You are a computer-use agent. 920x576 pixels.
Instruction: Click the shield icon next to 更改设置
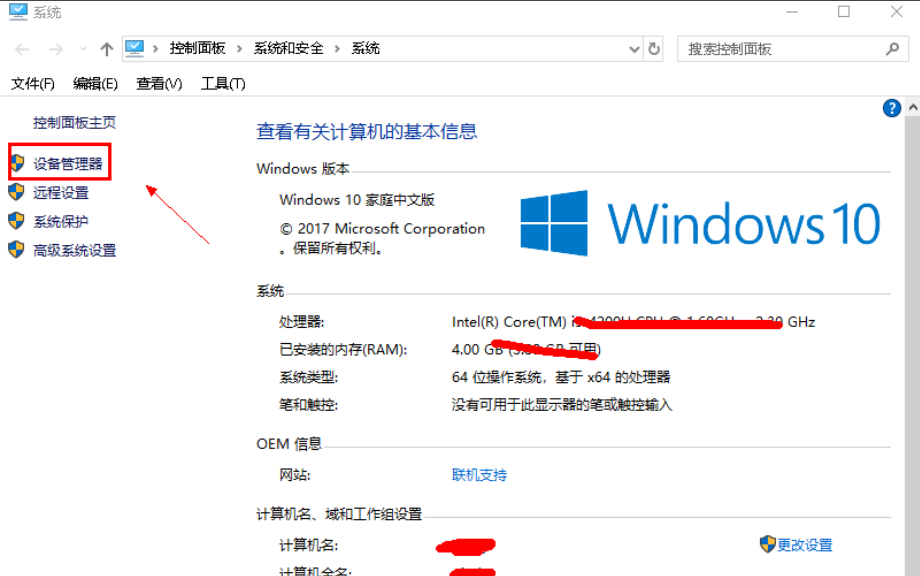point(766,544)
